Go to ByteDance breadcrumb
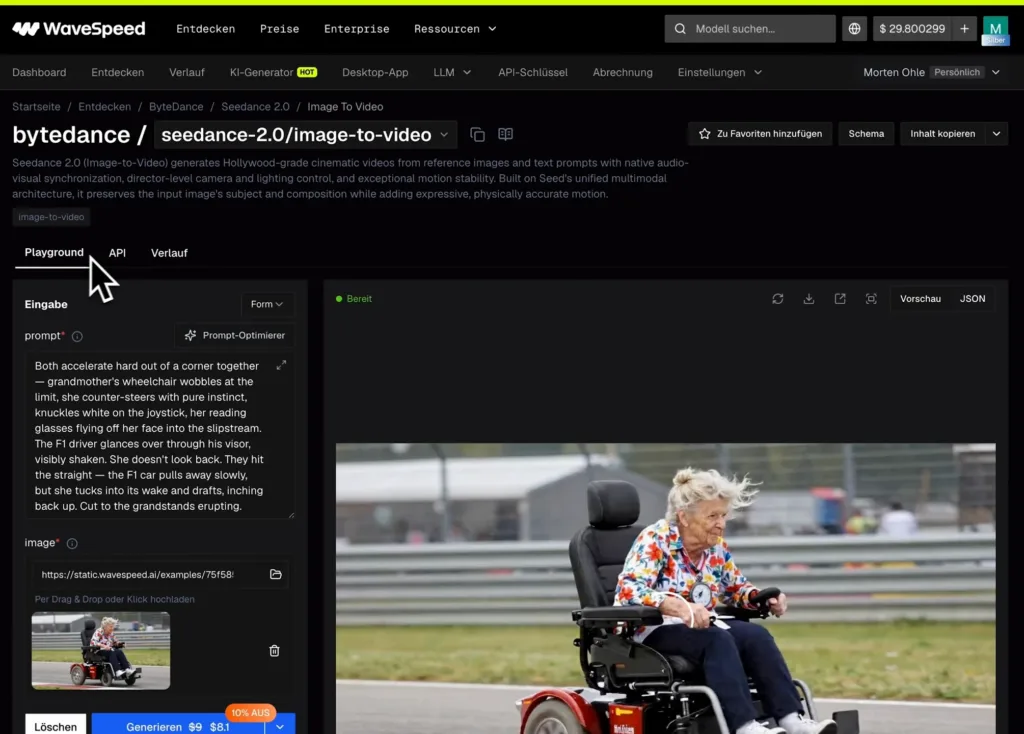Image resolution: width=1024 pixels, height=734 pixels. click(176, 106)
